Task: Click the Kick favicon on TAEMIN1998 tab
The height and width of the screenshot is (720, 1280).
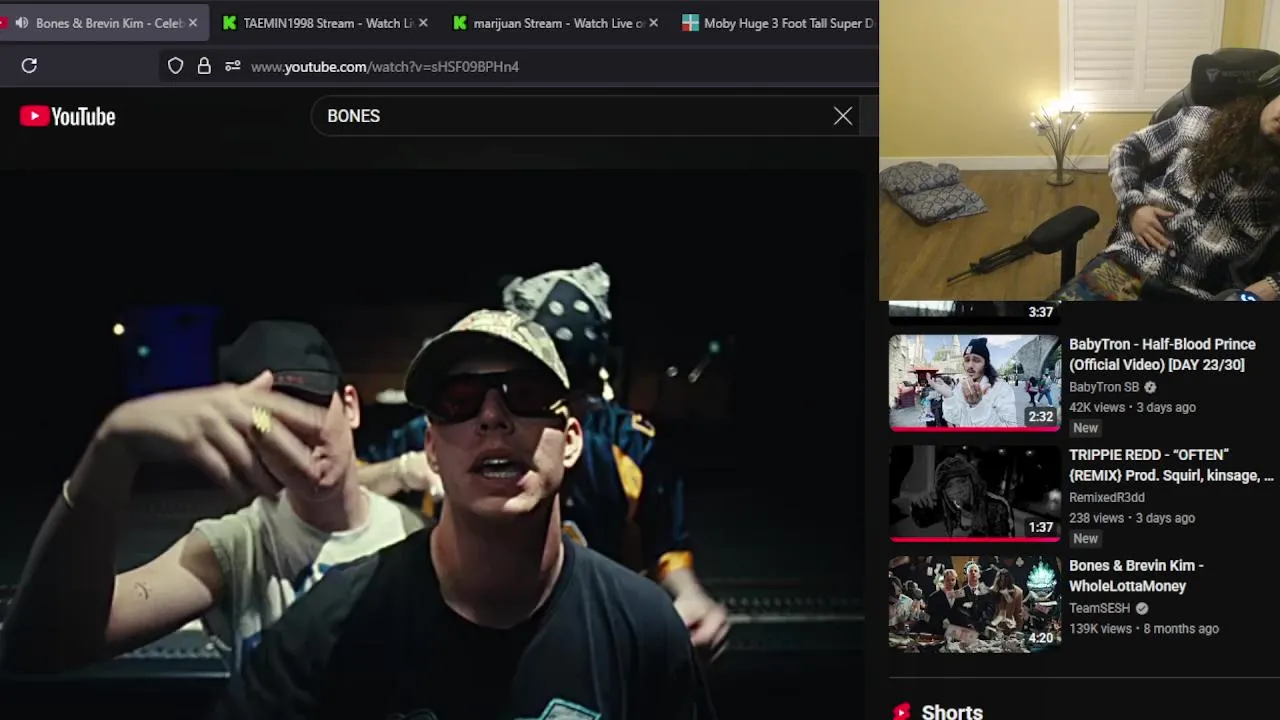Action: click(x=230, y=23)
